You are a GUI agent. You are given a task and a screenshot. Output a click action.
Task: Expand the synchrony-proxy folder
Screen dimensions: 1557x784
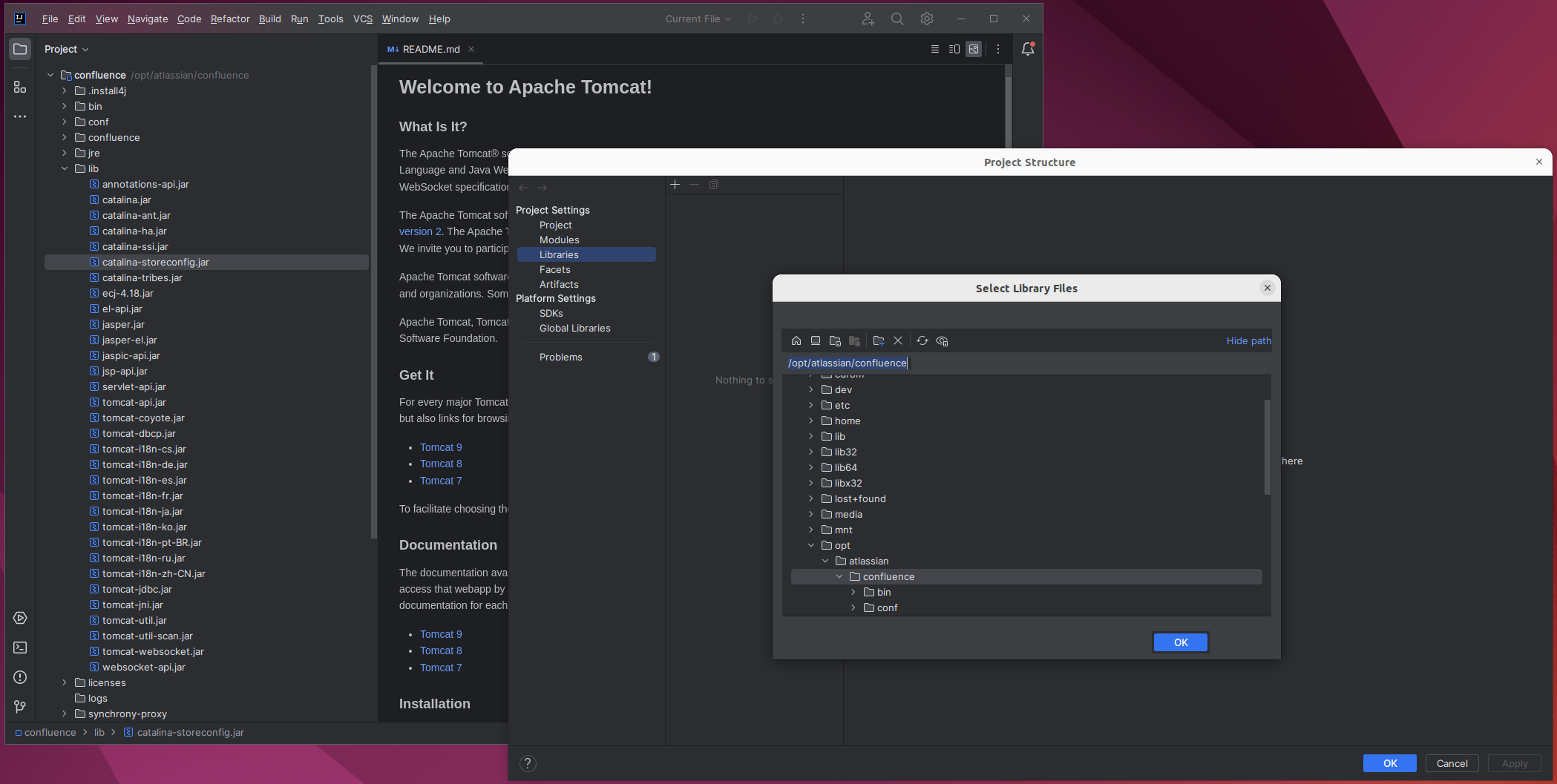[x=65, y=714]
